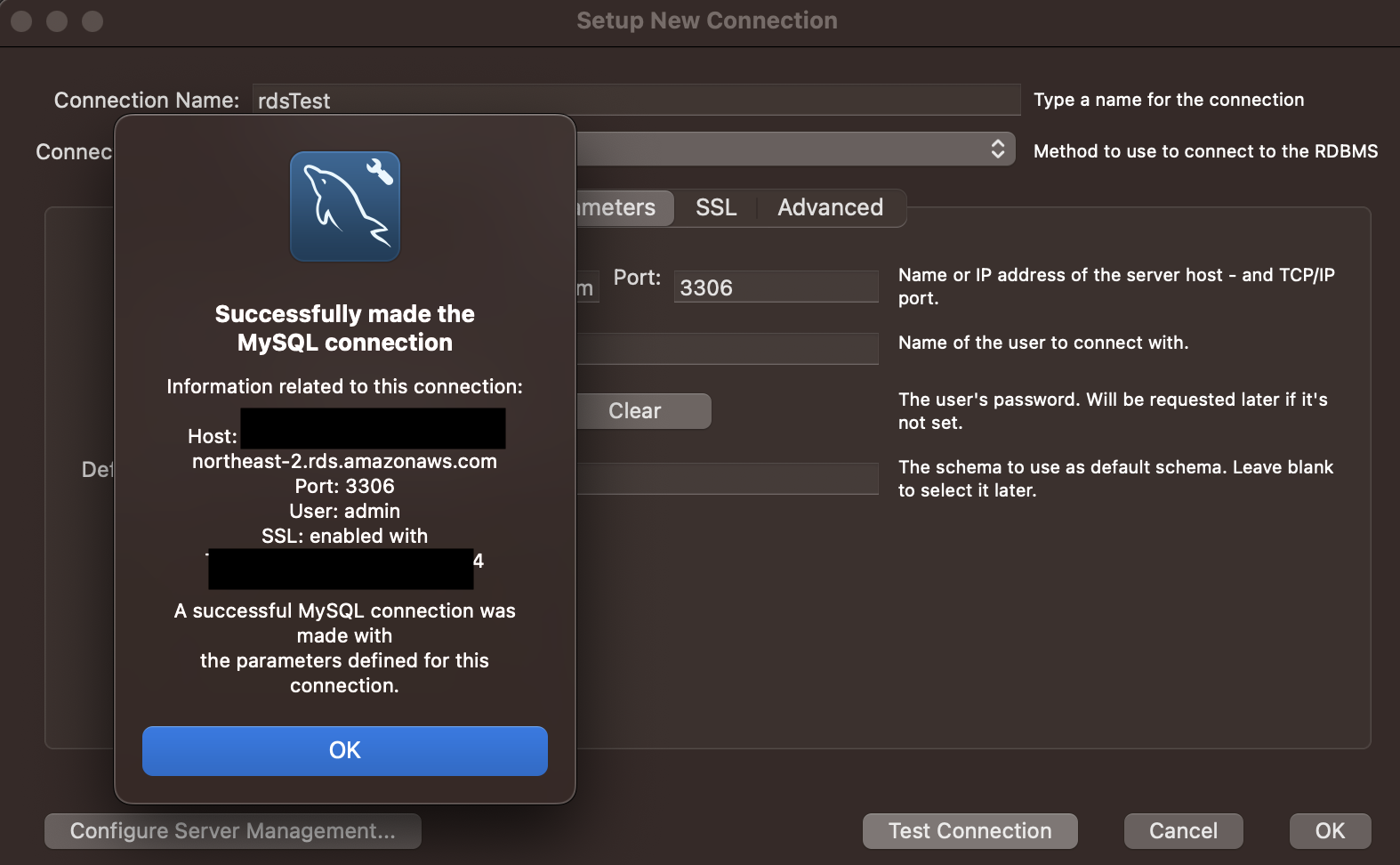Click the Port field showing 3306
This screenshot has width=1400, height=865.
pyautogui.click(x=776, y=287)
